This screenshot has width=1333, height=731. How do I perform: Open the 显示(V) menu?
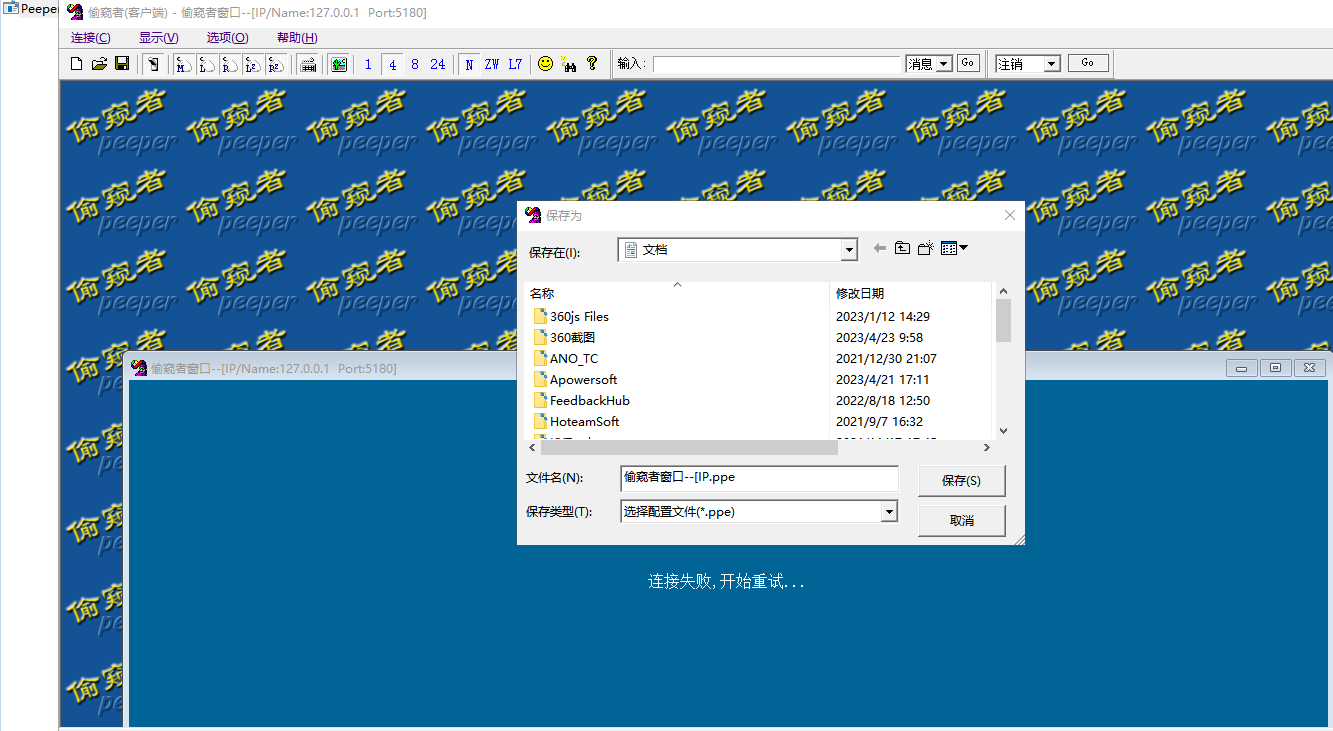pyautogui.click(x=159, y=38)
